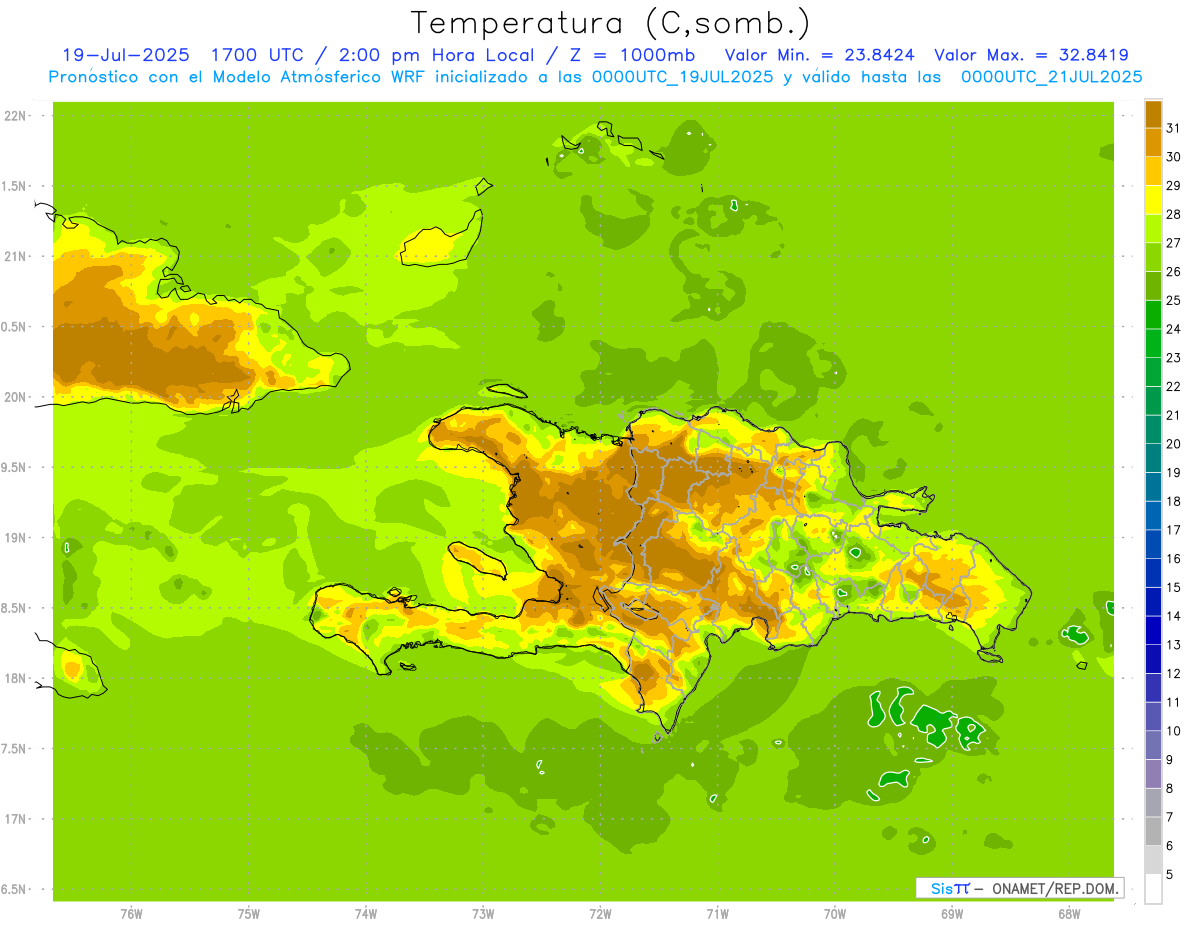The image size is (1200, 927).
Task: Click the green swatch between 26 and 27
Action: (x=1153, y=257)
